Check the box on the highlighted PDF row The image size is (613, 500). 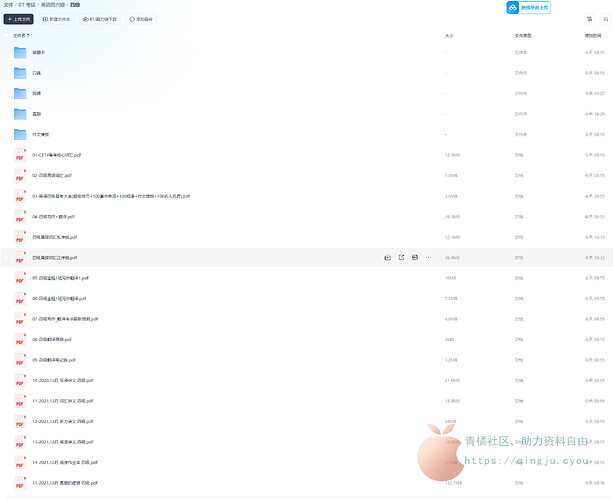[x=6, y=257]
